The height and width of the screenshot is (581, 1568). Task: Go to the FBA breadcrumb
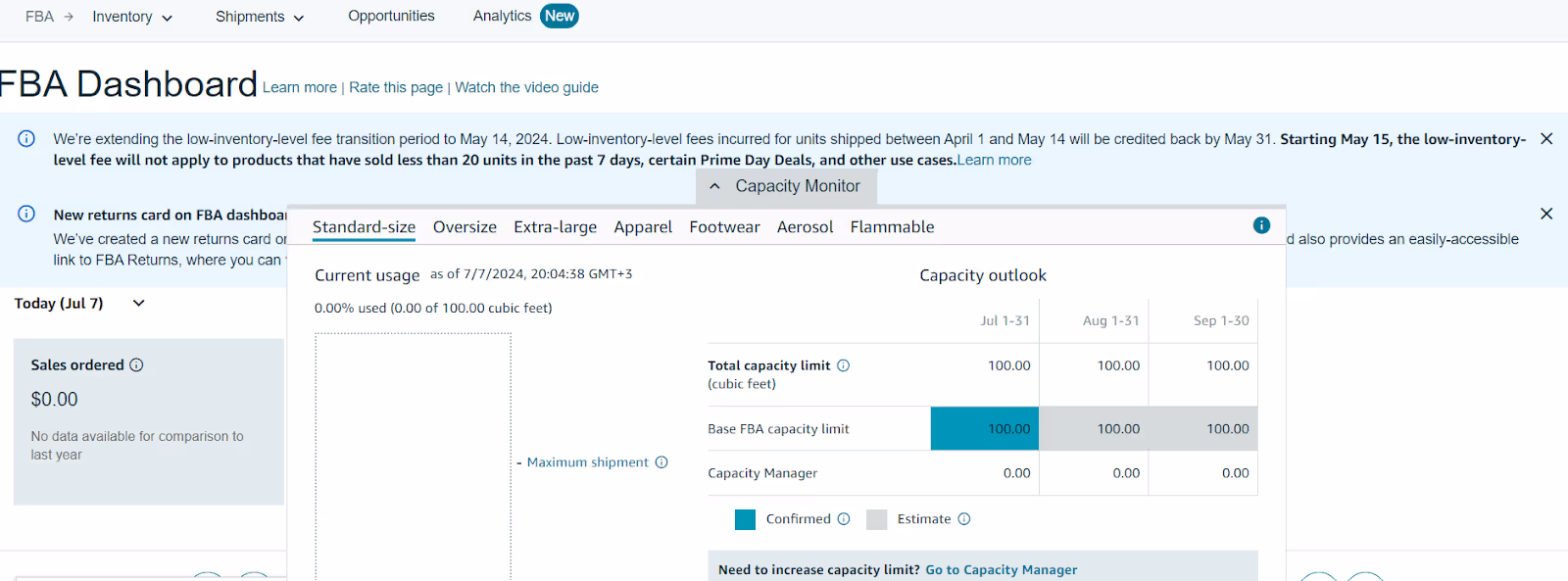39,17
